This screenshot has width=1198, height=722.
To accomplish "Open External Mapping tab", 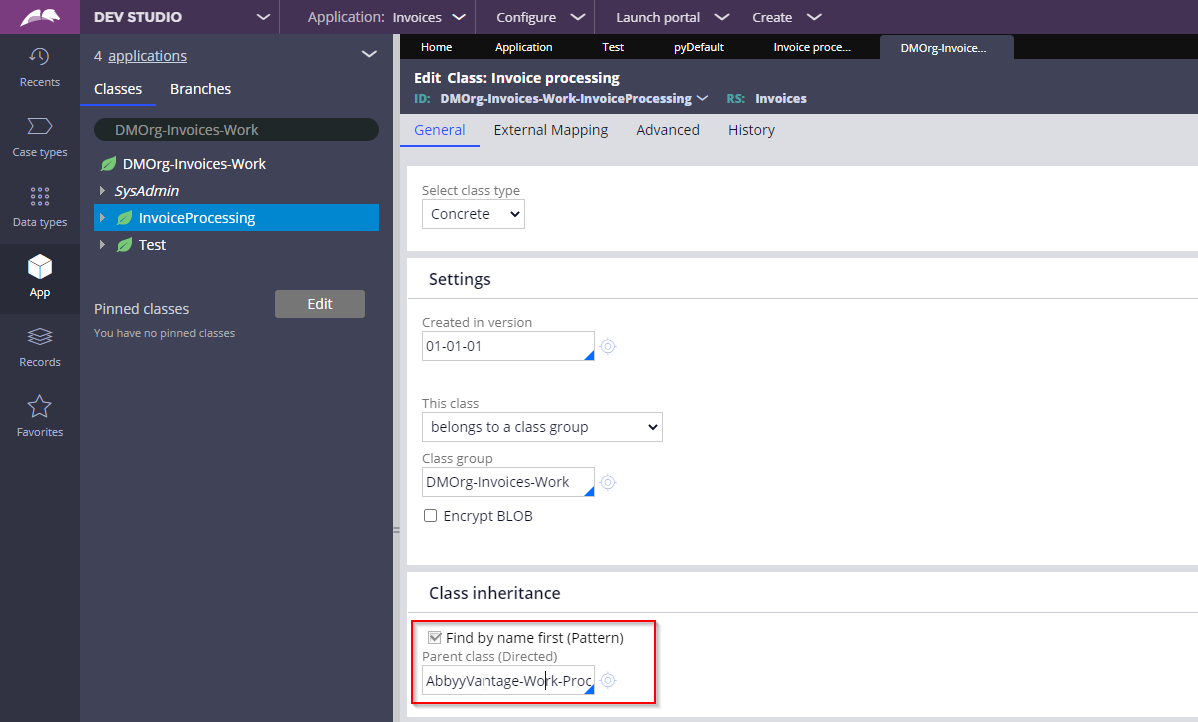I will [x=551, y=130].
